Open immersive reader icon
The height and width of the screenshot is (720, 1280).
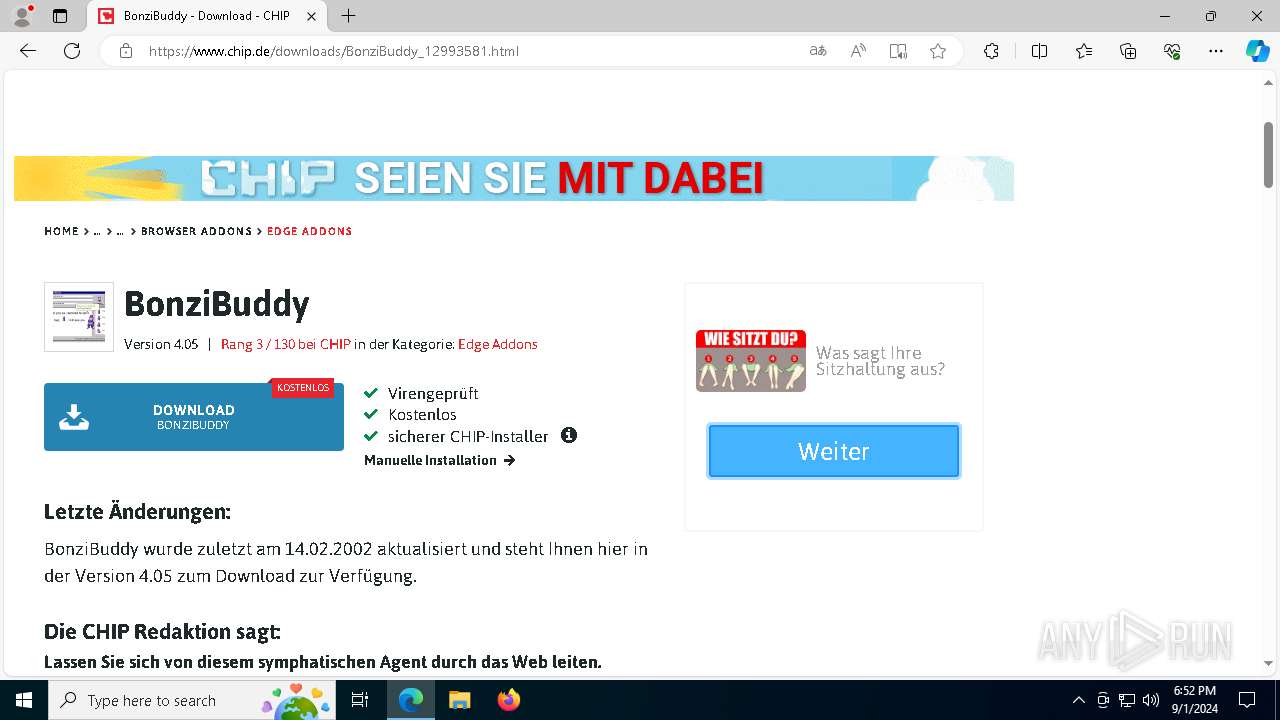click(898, 51)
